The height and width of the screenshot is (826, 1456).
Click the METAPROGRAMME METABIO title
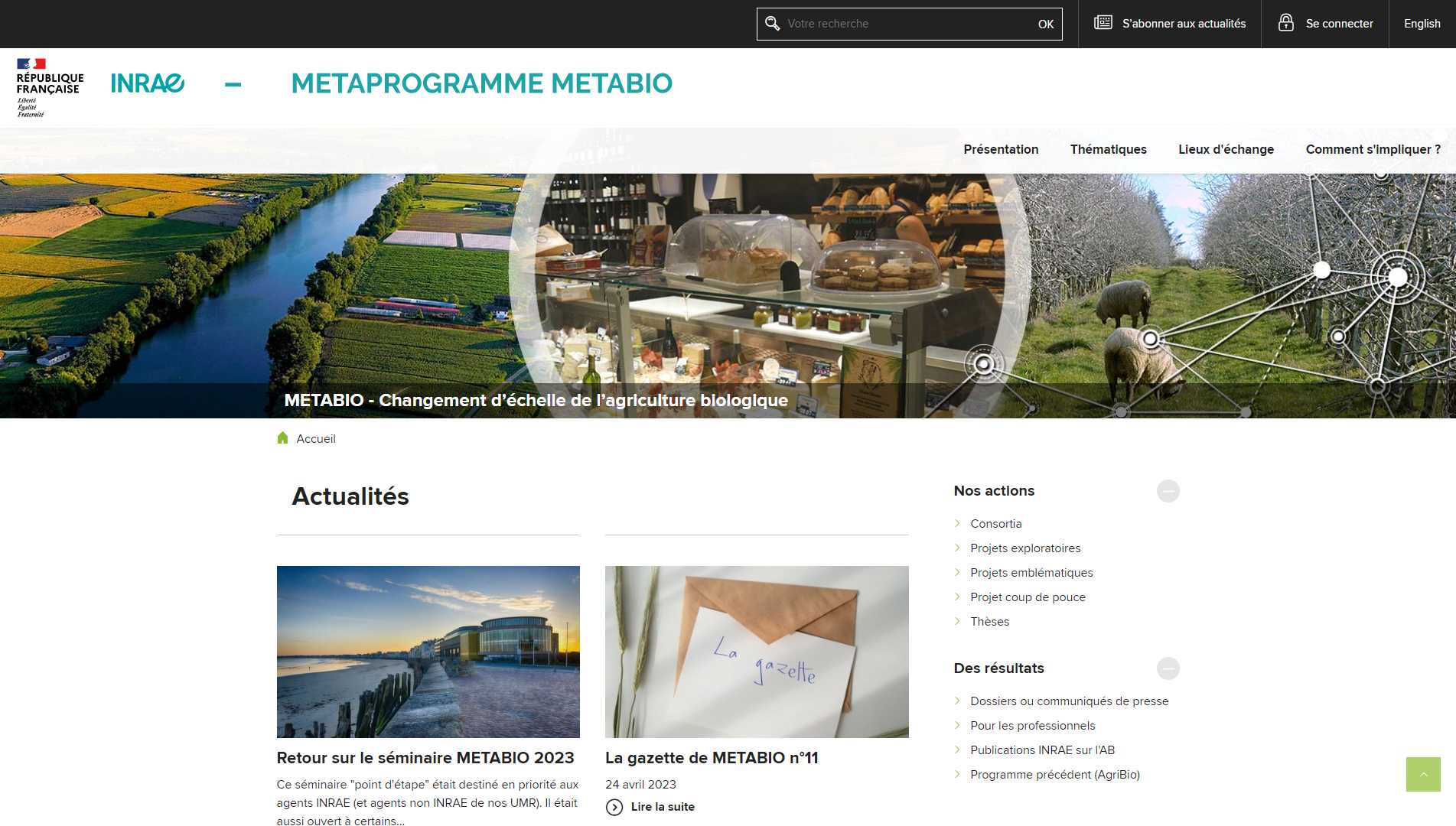[481, 83]
